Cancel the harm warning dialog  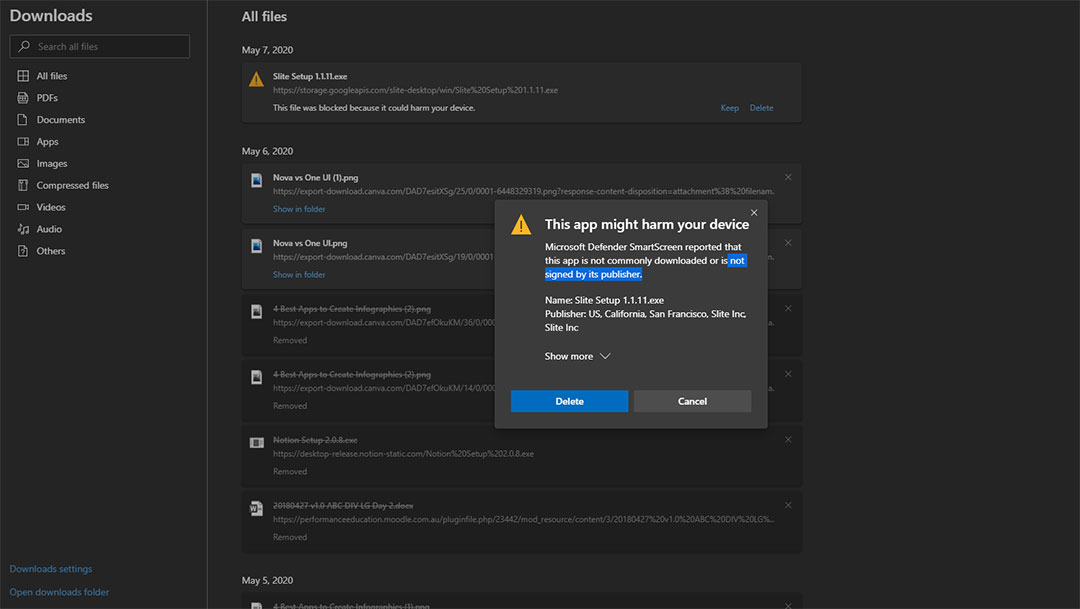click(692, 401)
